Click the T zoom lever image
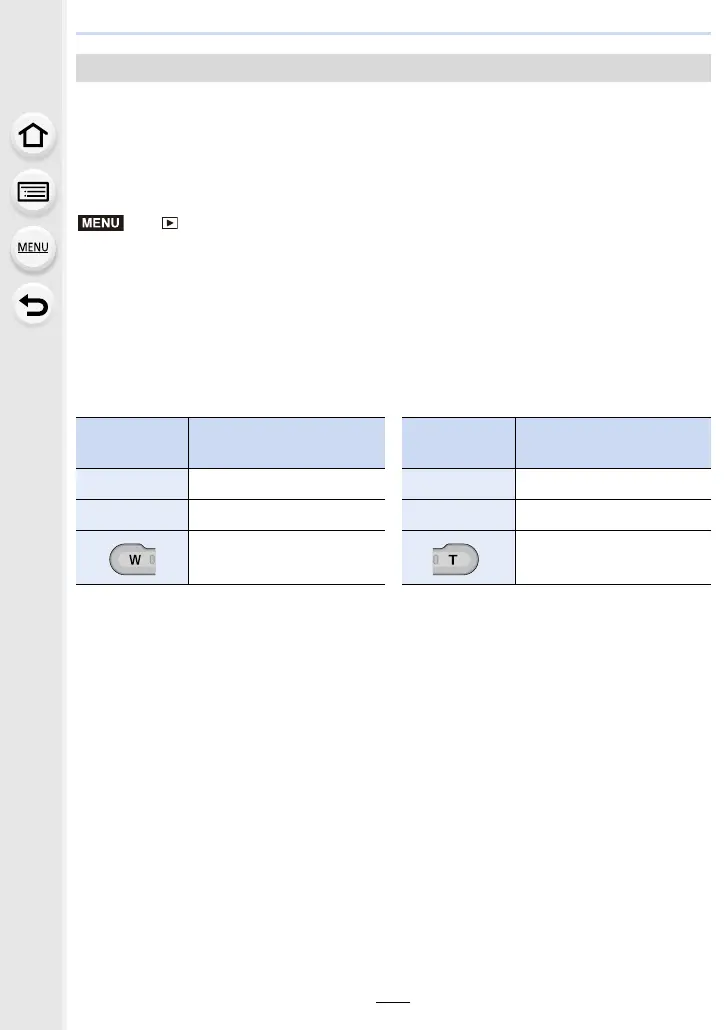Screen dimensions: 724x1030 [x=455, y=559]
